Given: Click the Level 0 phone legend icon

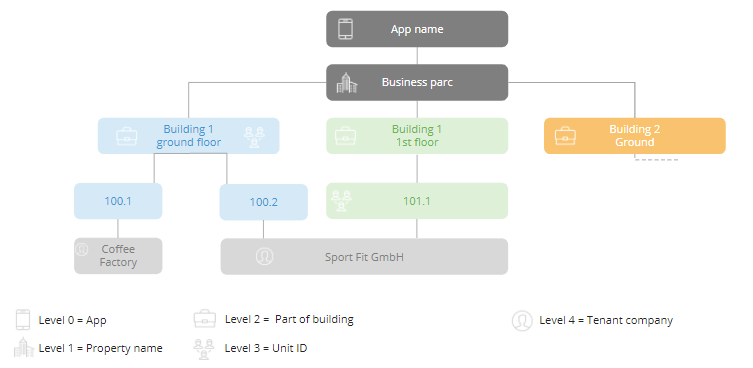Looking at the screenshot, I should (x=23, y=319).
